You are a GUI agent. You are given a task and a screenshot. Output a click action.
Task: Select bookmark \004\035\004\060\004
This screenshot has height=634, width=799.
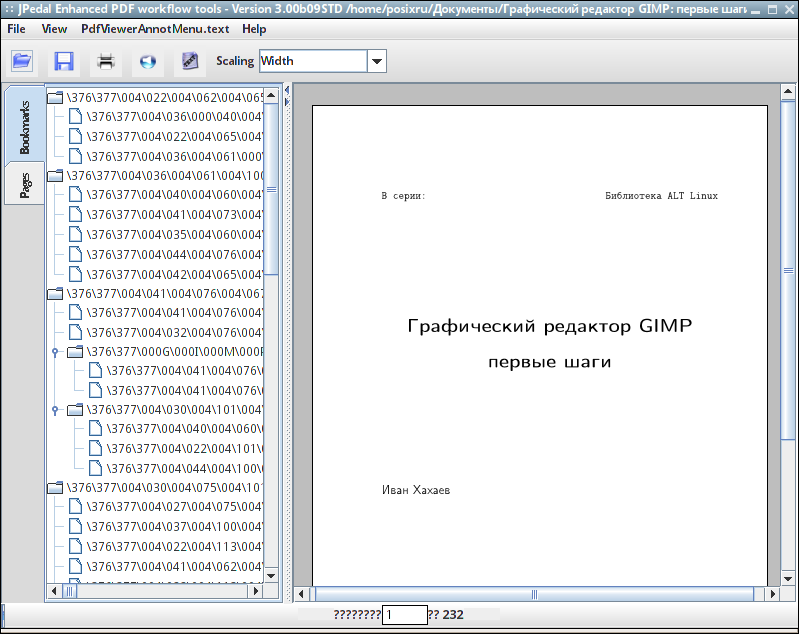coord(174,234)
